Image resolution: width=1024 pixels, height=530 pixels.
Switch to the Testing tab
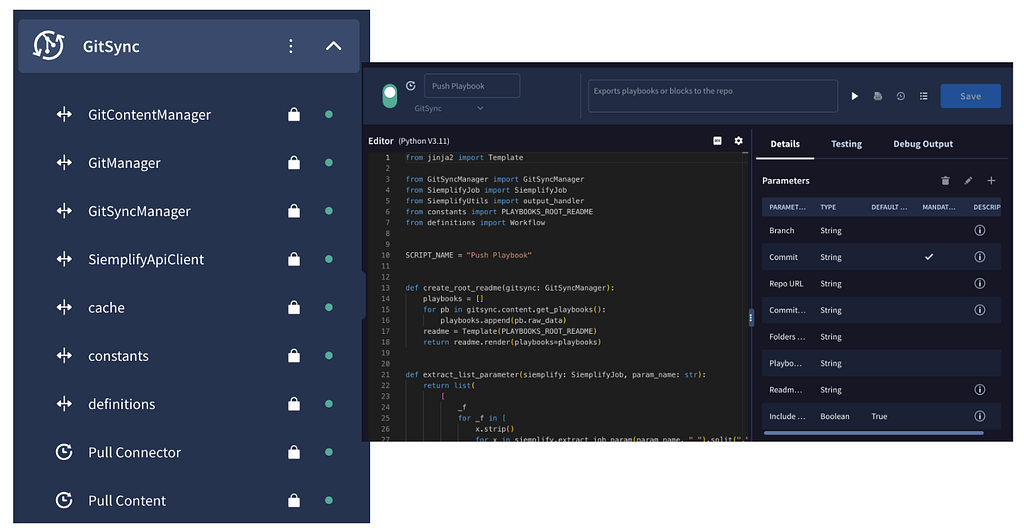point(846,144)
